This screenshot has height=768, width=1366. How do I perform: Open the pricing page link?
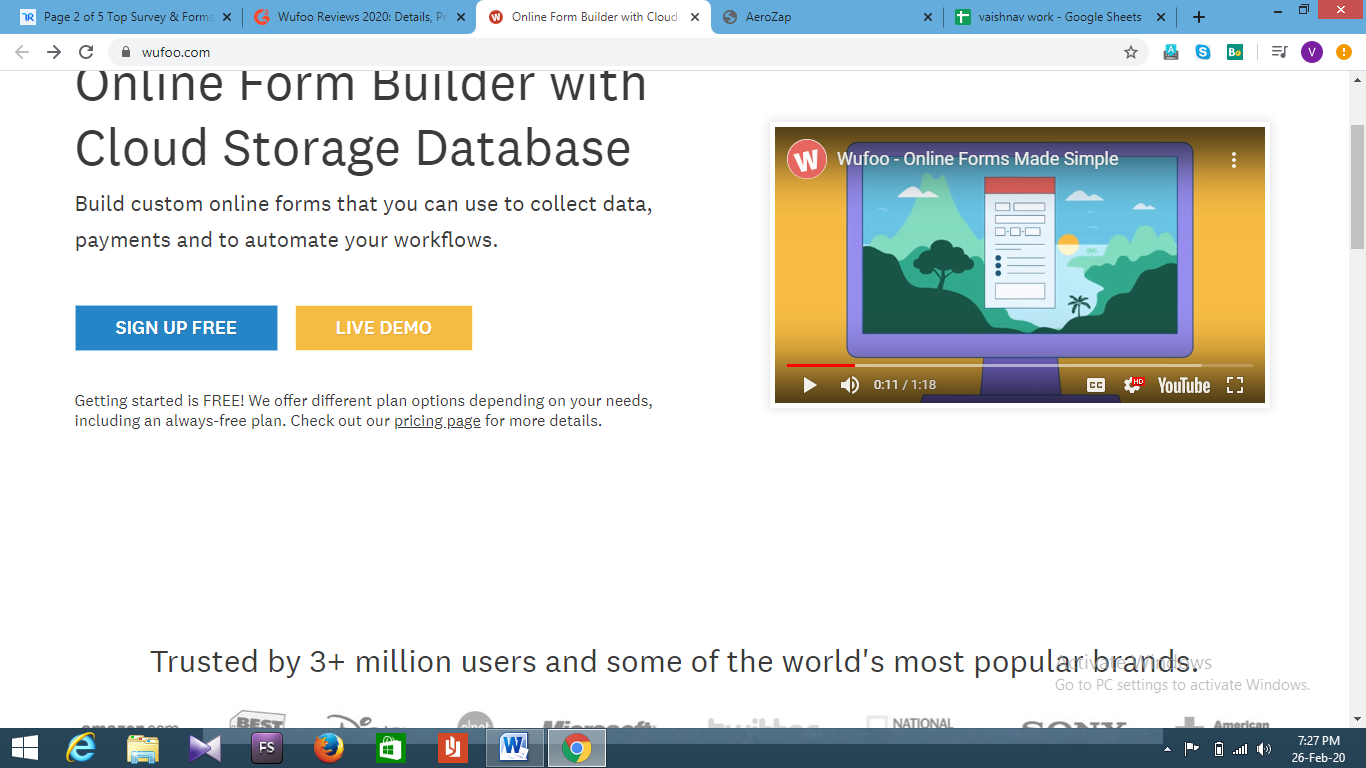click(437, 421)
